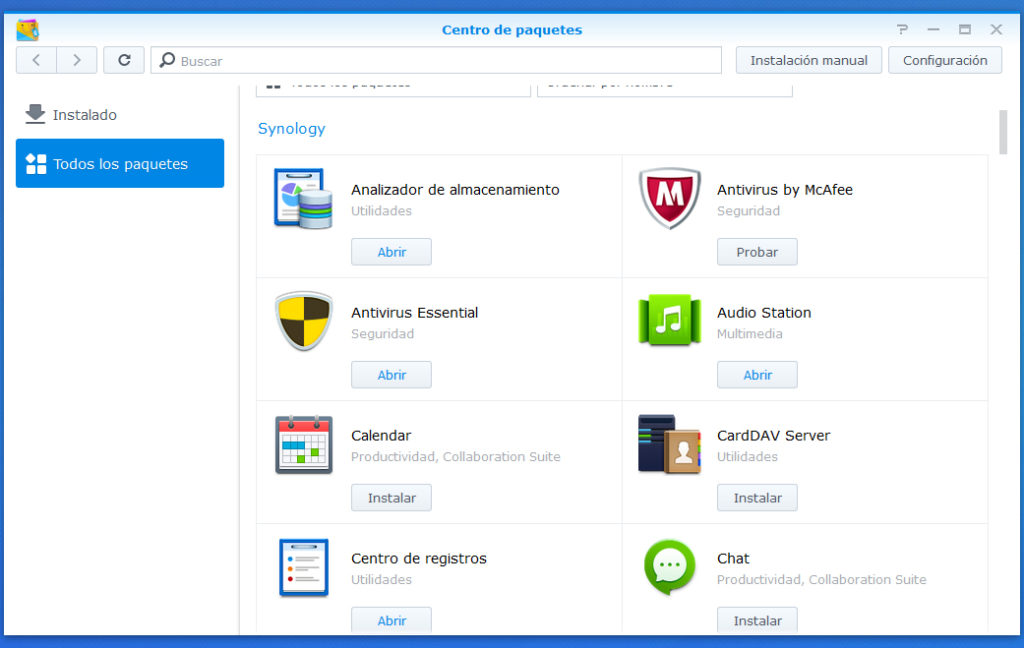Screen dimensions: 1024x648
Task: Open Audio Station with Abrir
Action: [757, 375]
